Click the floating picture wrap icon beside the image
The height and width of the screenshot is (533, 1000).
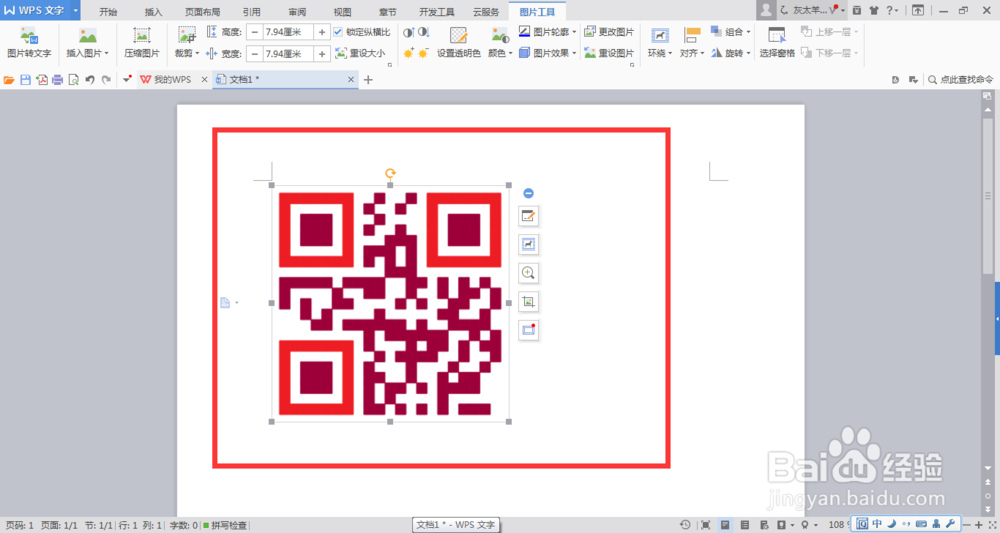528,244
